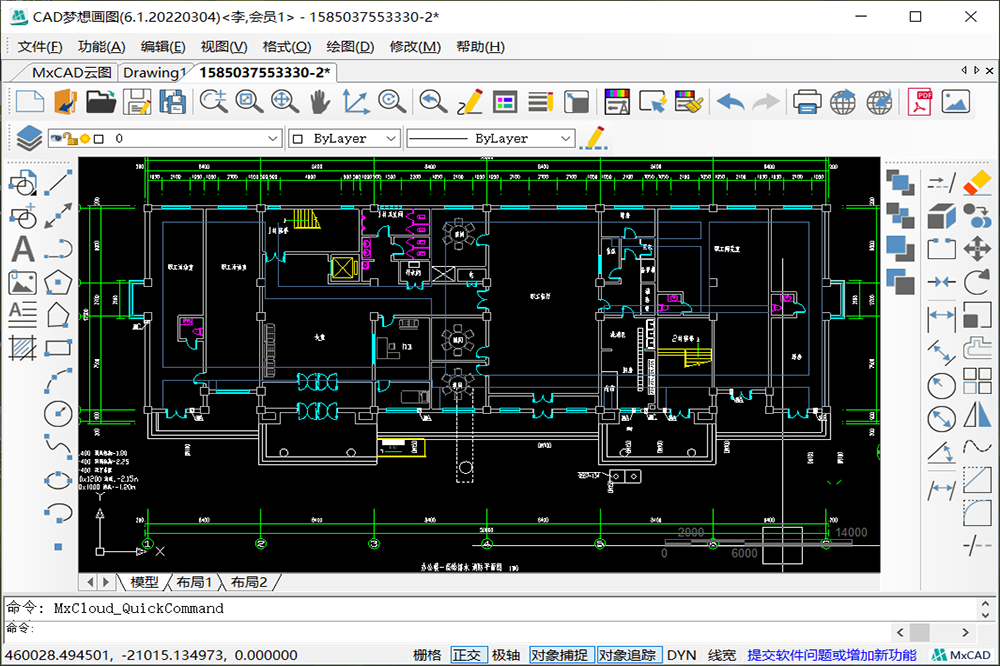Click the Print icon in toolbar

pyautogui.click(x=807, y=101)
